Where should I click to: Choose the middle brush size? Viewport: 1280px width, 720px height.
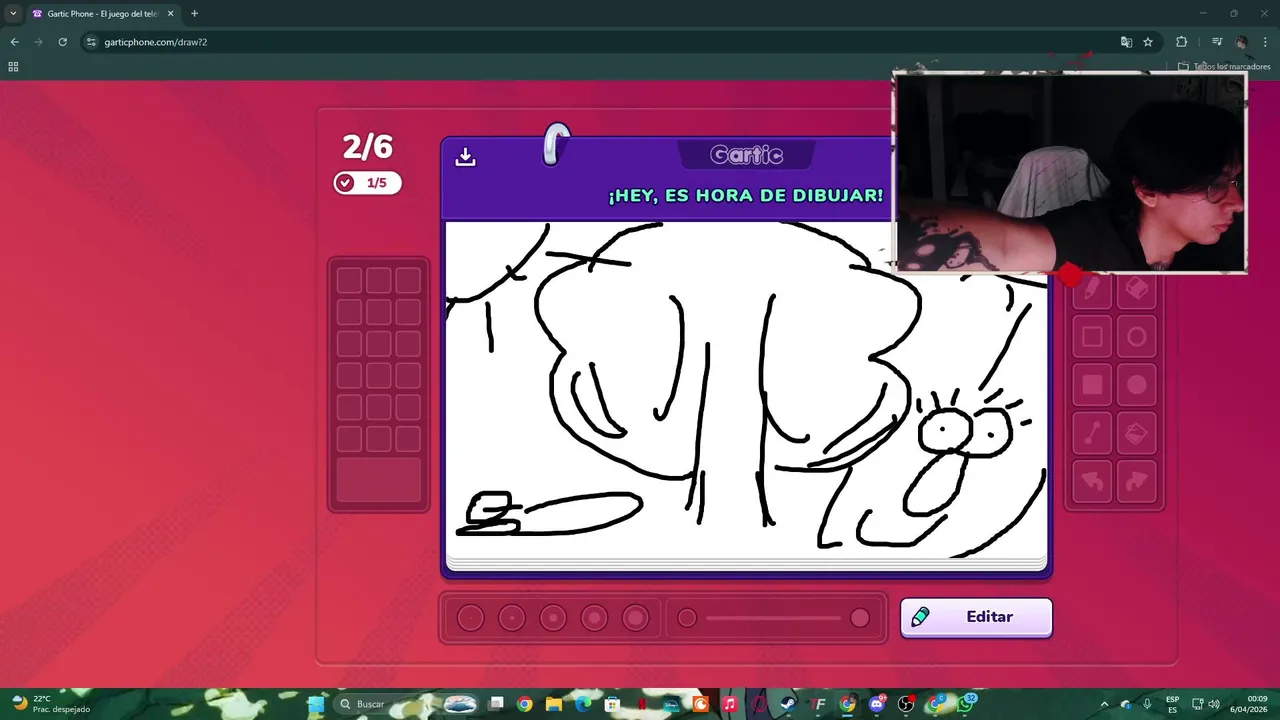(x=553, y=618)
